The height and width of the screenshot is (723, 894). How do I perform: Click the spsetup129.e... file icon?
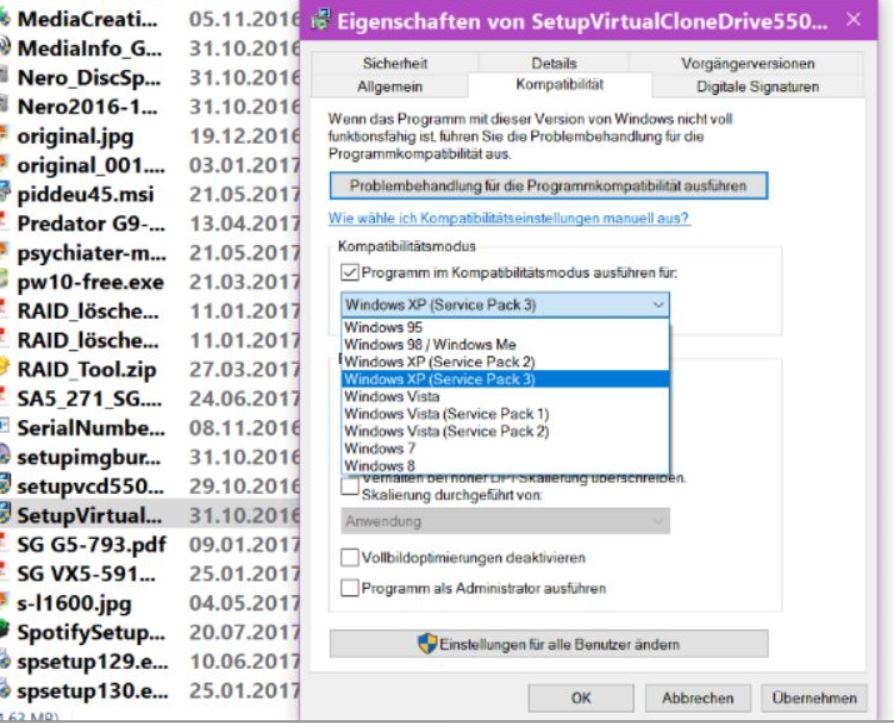coord(5,660)
